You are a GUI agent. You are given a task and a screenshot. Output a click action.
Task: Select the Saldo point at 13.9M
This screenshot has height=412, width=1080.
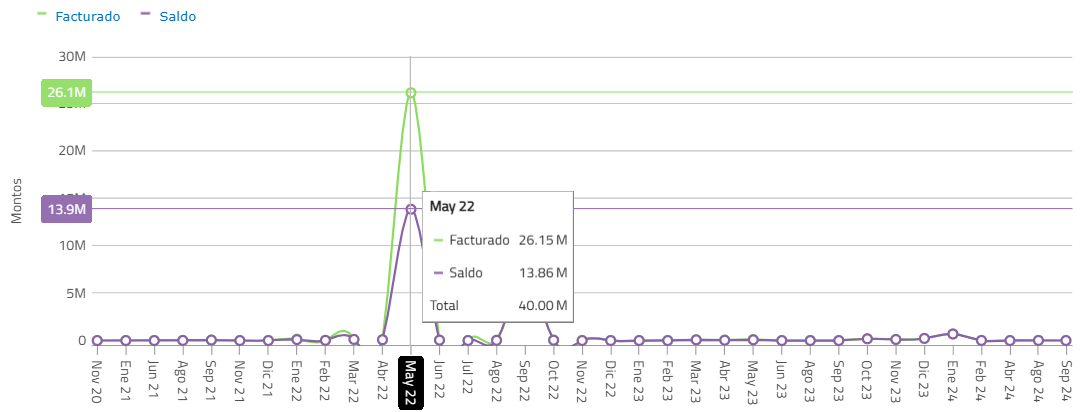coord(411,209)
